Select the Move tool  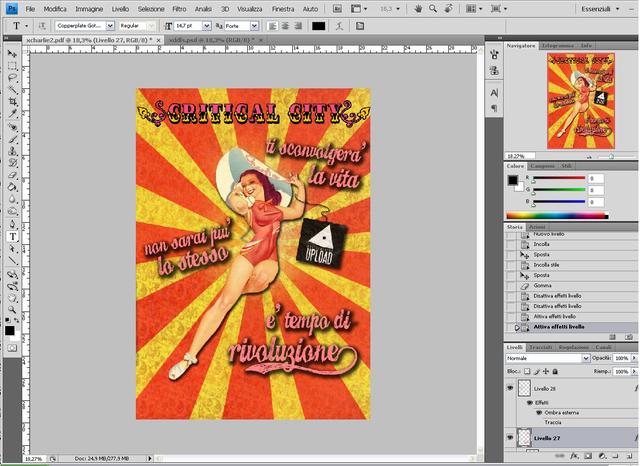12,54
